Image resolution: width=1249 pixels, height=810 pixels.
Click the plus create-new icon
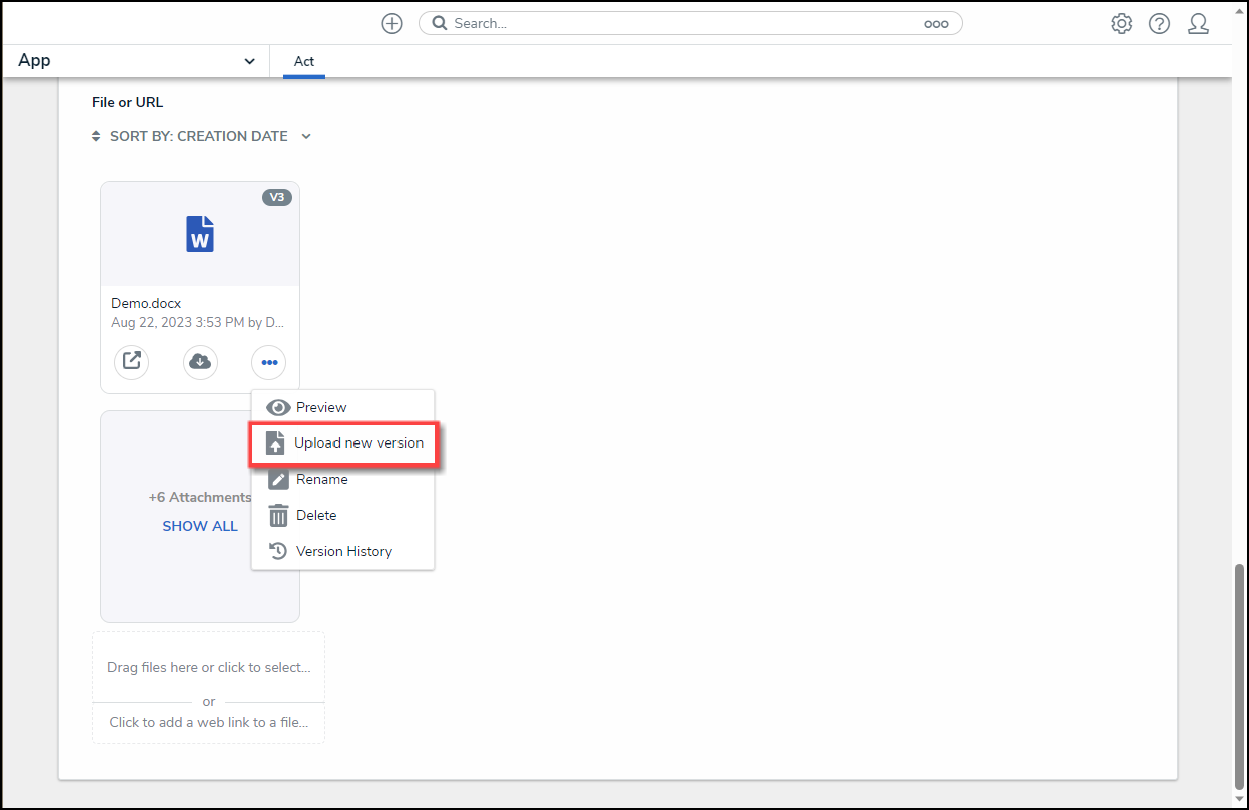tap(392, 23)
